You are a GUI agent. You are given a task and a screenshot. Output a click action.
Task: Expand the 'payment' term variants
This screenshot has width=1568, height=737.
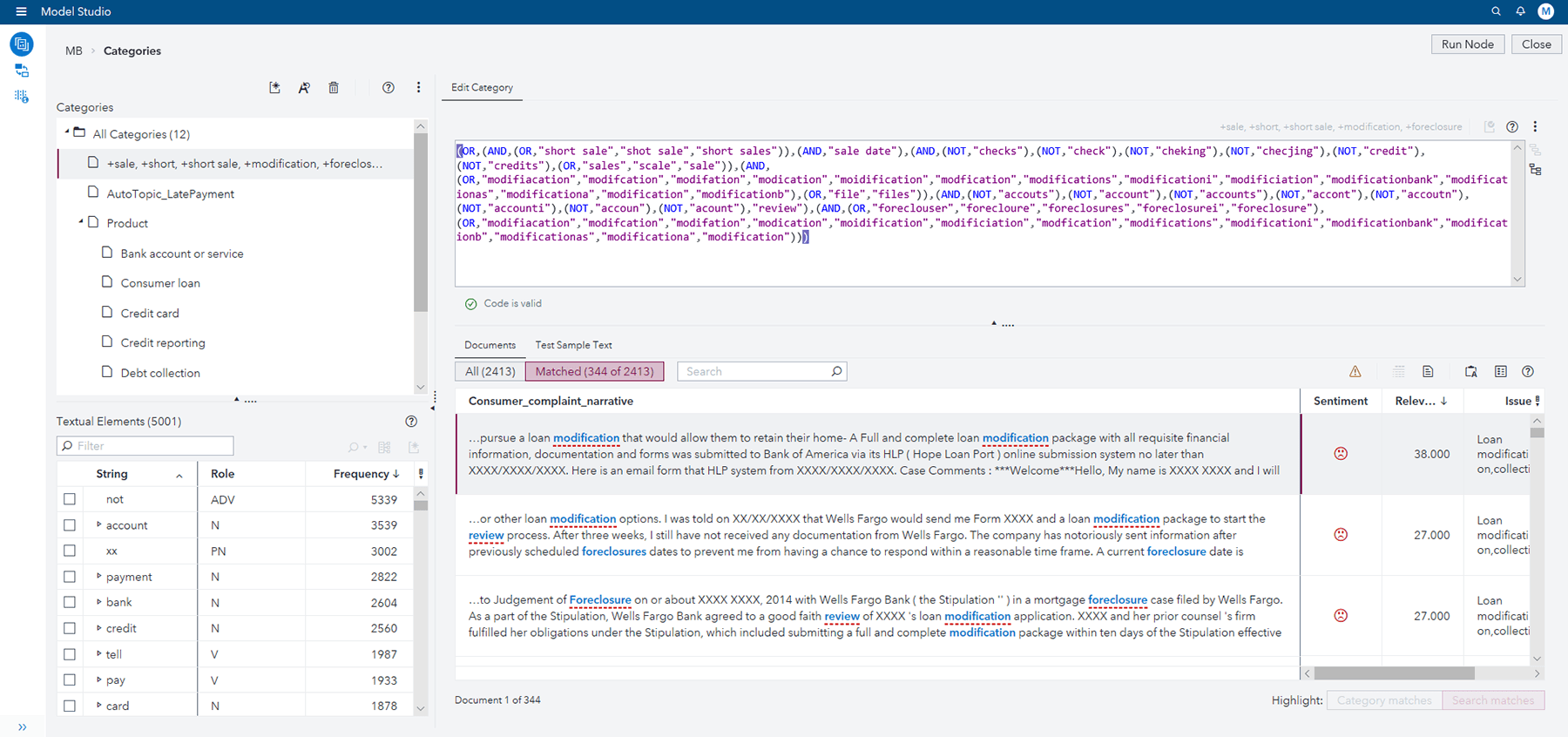[98, 576]
